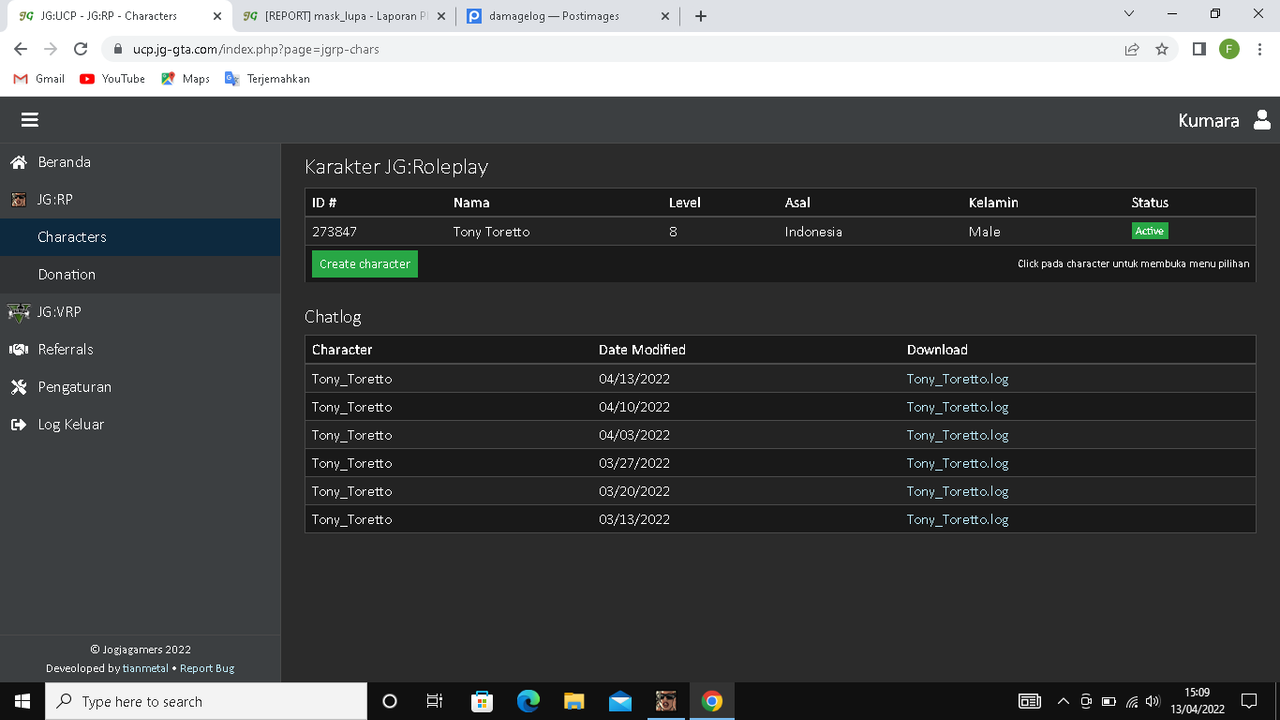Screen dimensions: 1280x720
Task: Open File Explorer from taskbar
Action: (x=574, y=701)
